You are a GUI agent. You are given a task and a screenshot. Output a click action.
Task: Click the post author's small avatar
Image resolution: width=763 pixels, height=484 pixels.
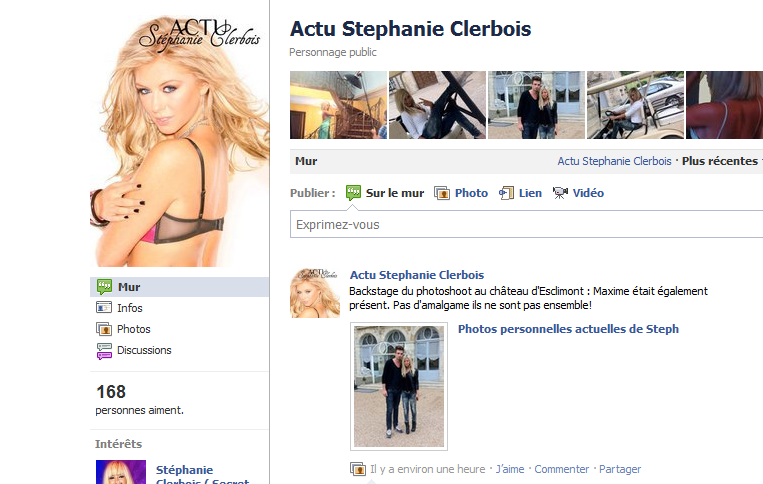pyautogui.click(x=315, y=293)
